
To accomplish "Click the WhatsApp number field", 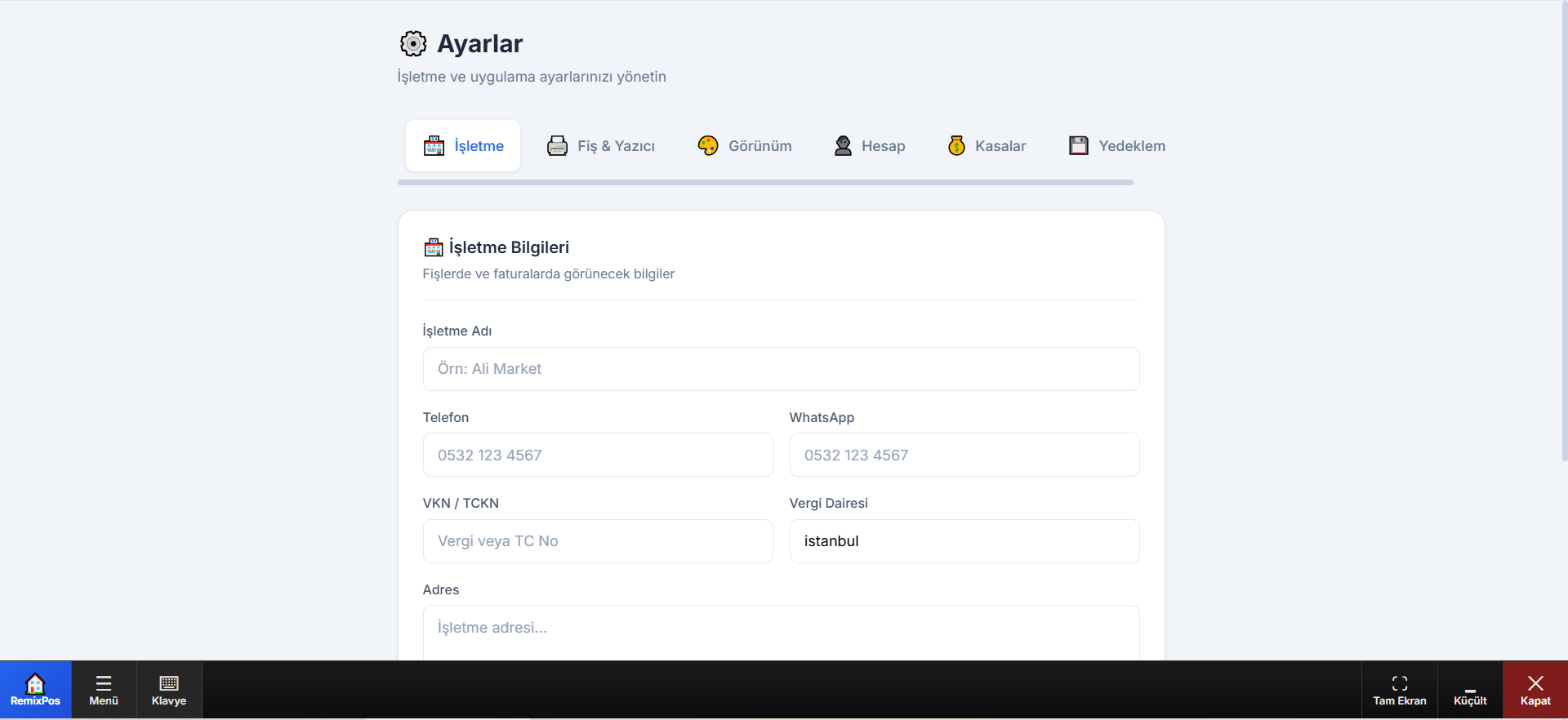I will pyautogui.click(x=964, y=455).
